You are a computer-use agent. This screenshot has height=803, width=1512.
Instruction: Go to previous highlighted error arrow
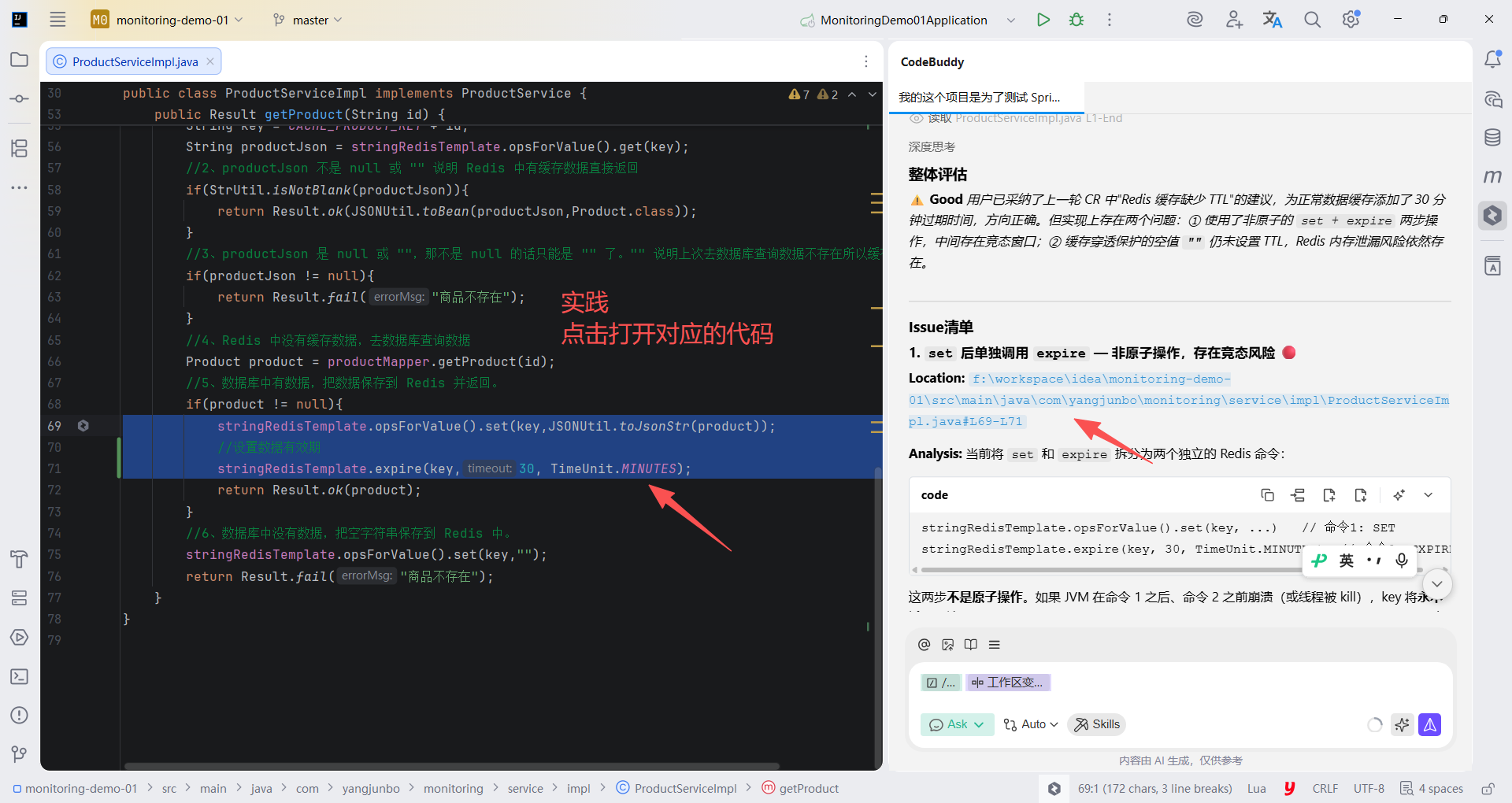pyautogui.click(x=852, y=94)
